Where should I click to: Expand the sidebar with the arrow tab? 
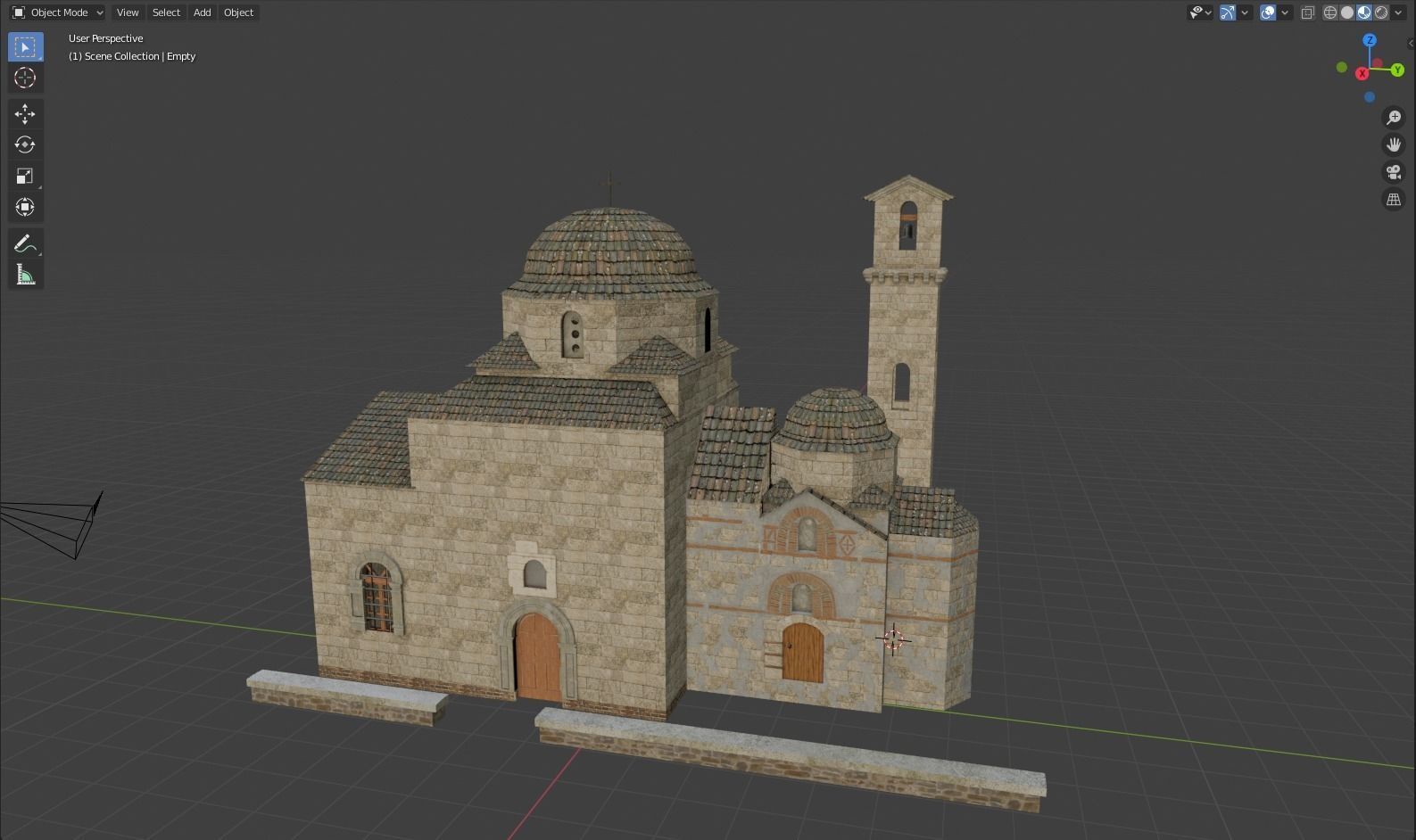click(1412, 42)
